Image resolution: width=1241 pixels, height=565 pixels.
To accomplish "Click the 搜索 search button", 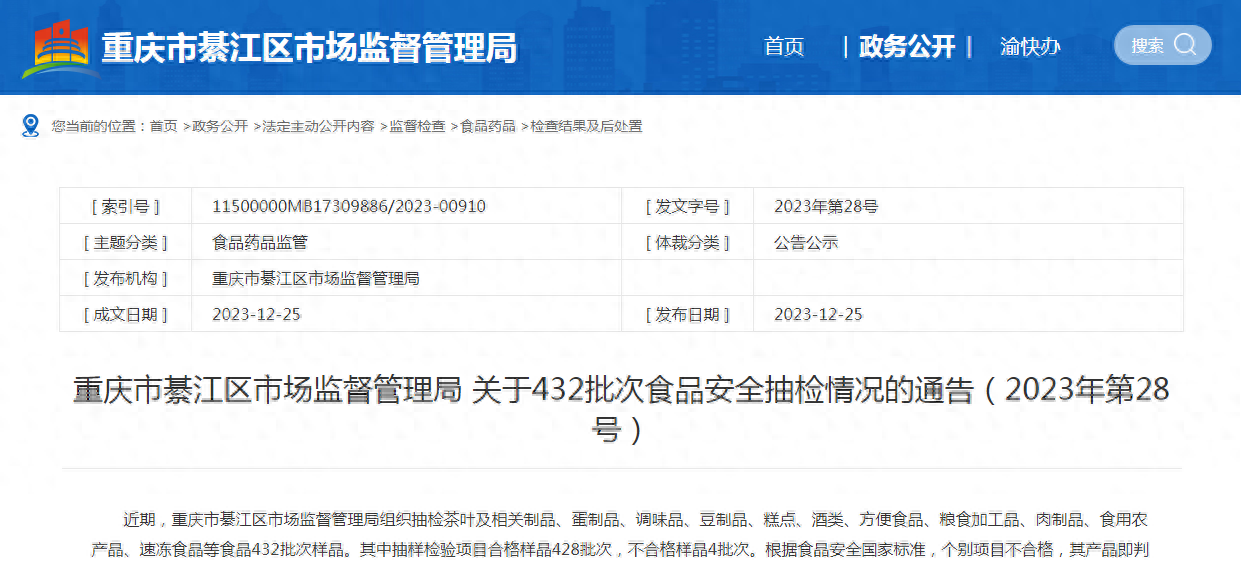I will pyautogui.click(x=1163, y=45).
